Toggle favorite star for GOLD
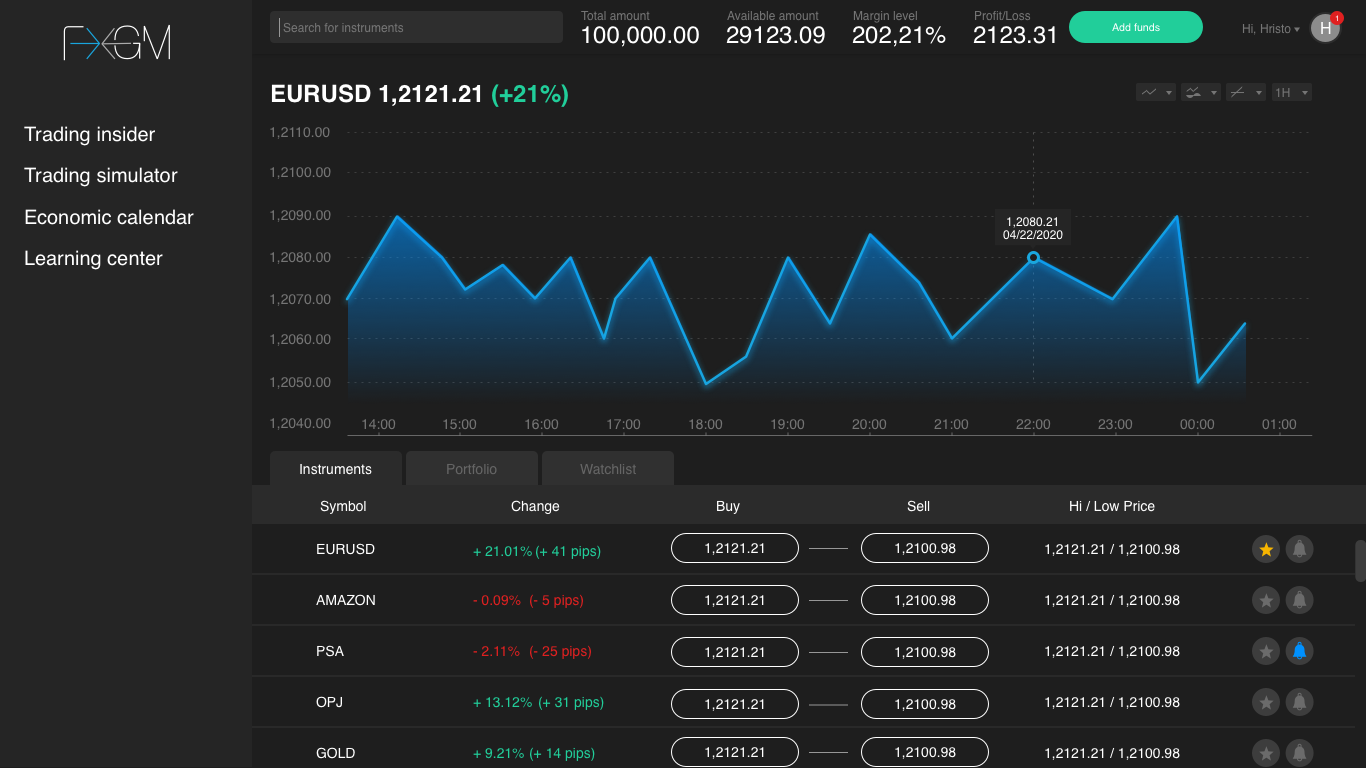Screen dimensions: 1366x768 click(1266, 753)
